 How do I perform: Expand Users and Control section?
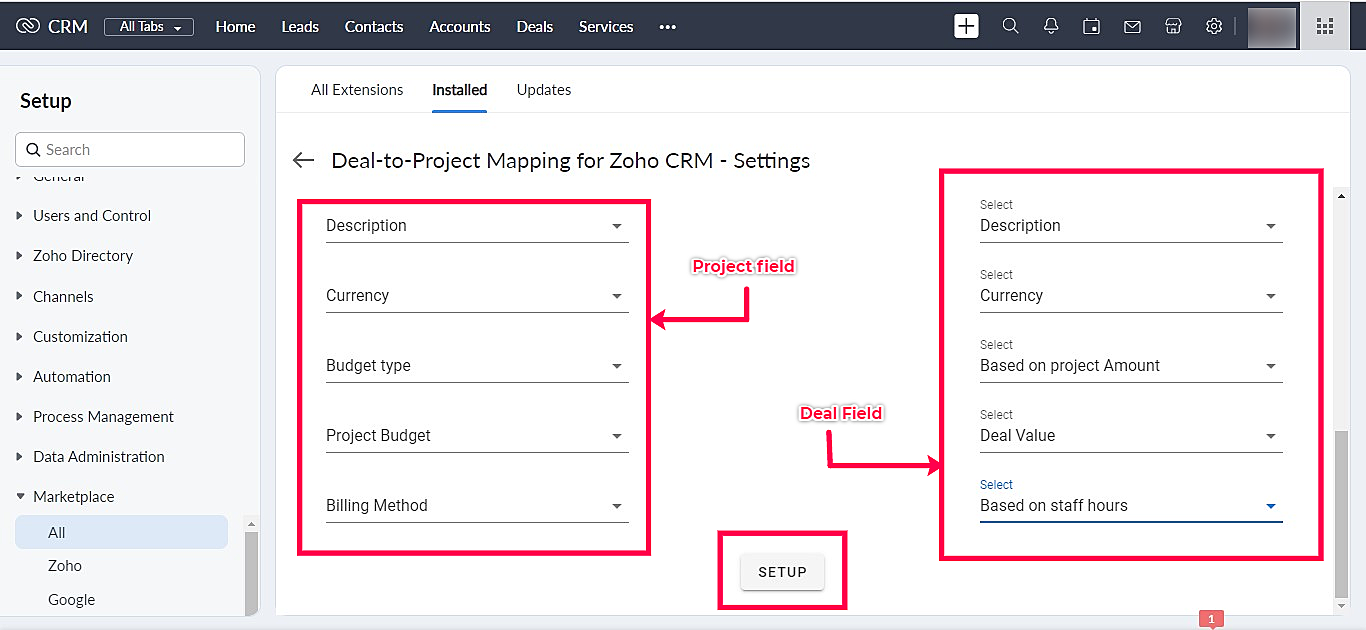point(92,216)
